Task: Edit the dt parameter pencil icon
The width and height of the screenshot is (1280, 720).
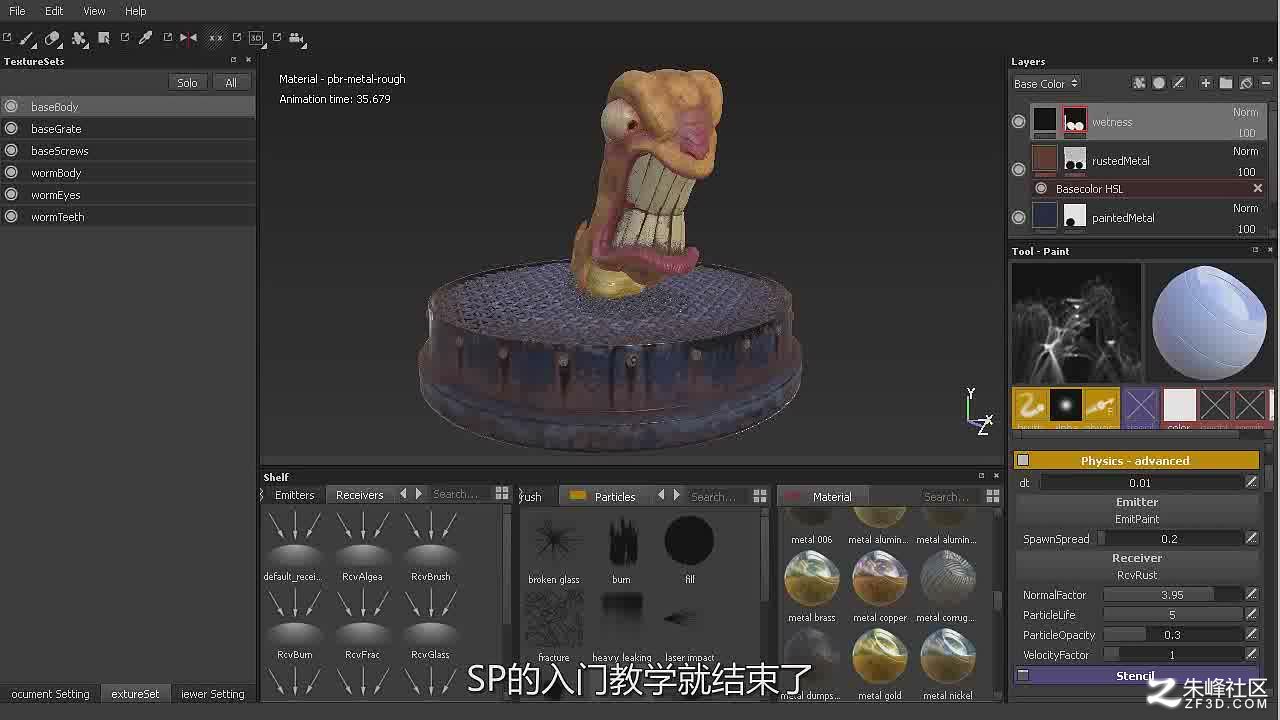Action: 1251,482
